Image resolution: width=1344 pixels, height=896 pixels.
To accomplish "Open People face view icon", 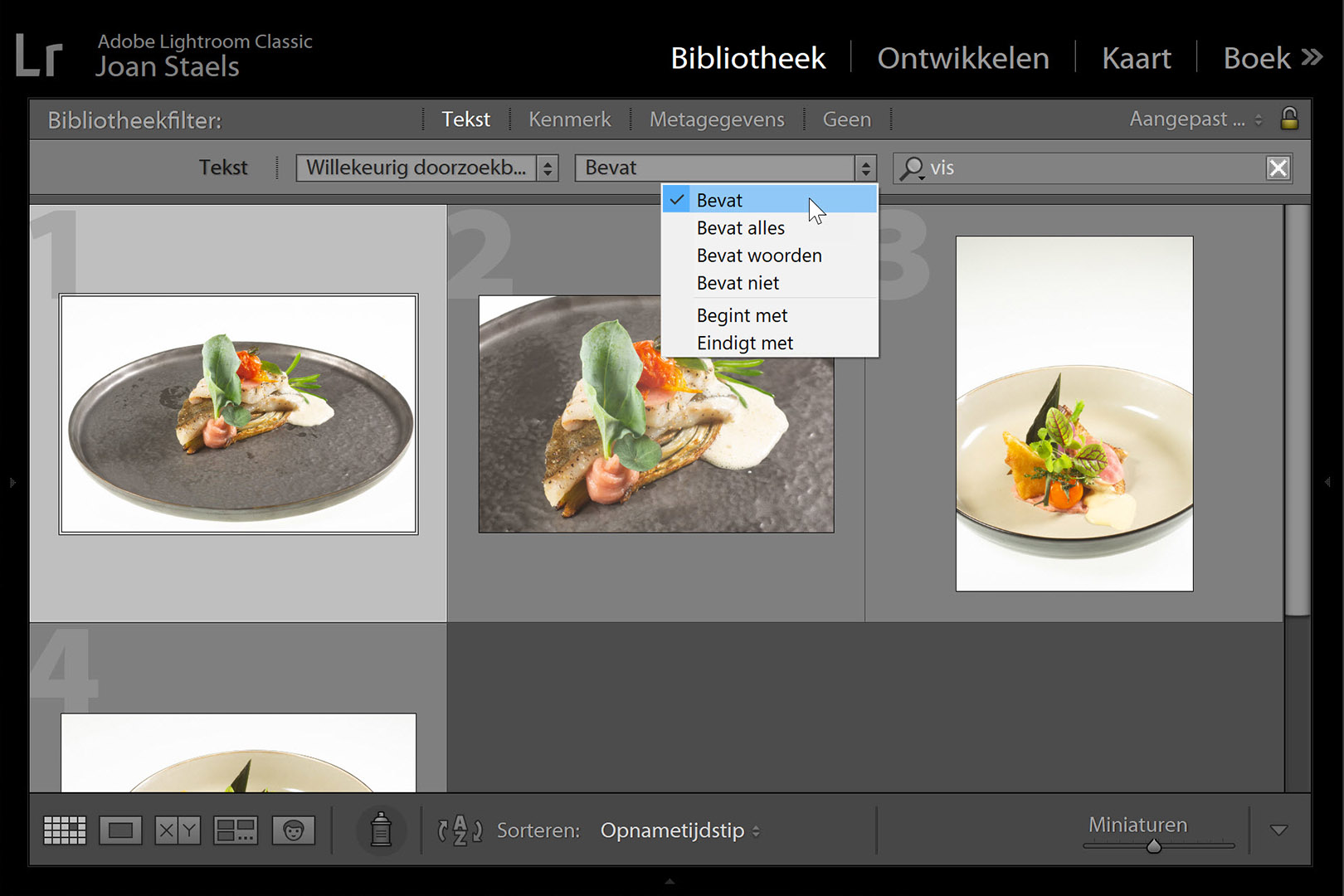I will (294, 830).
